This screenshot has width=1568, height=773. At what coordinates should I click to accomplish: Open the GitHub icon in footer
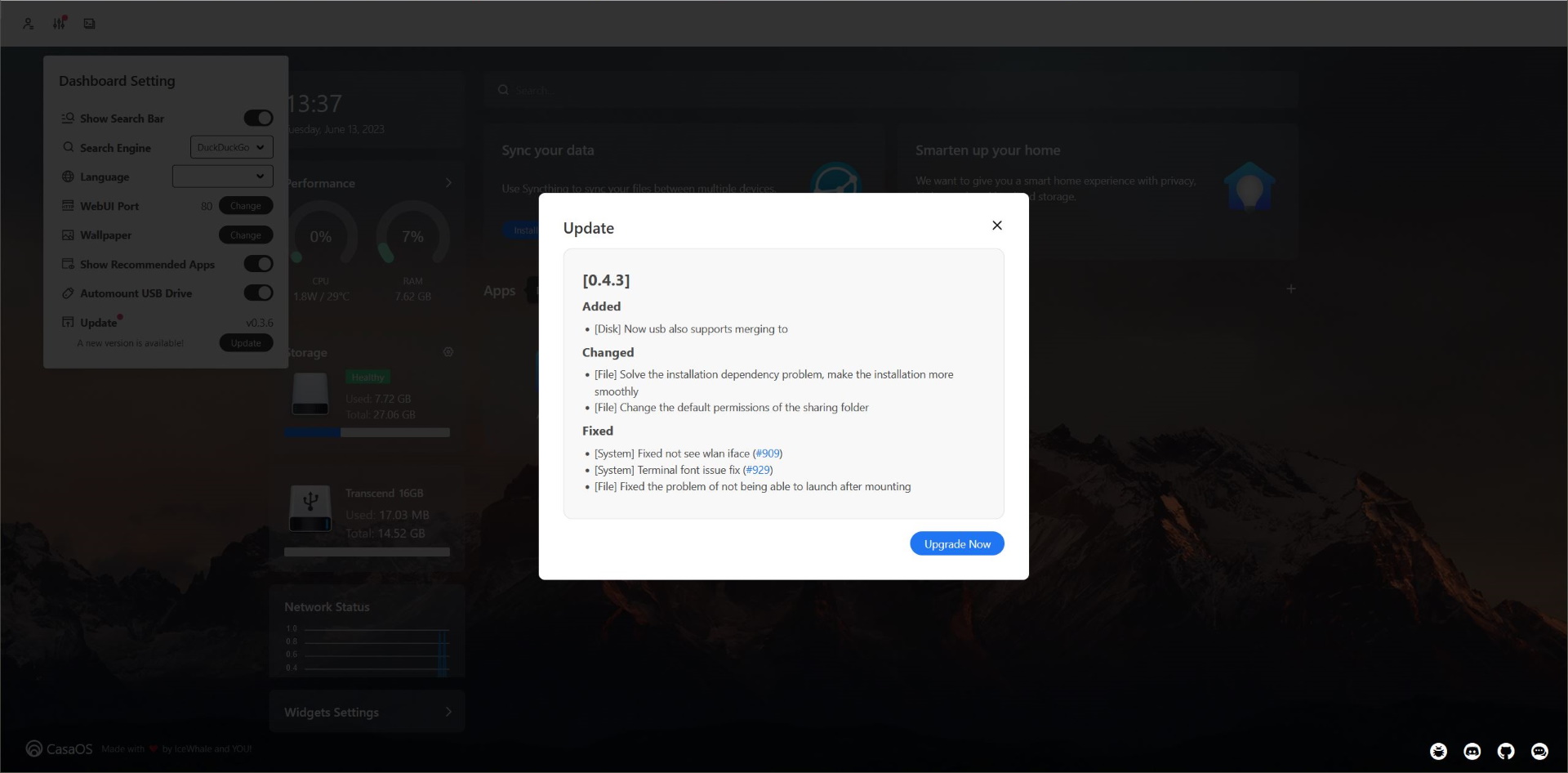1505,751
